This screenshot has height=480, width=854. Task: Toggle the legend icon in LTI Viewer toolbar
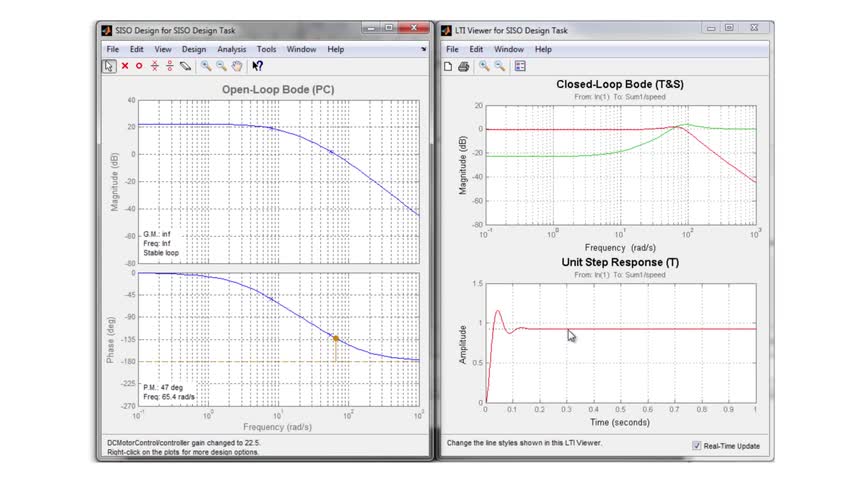(x=520, y=66)
